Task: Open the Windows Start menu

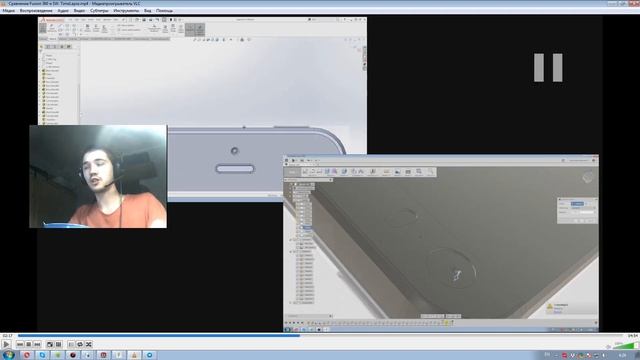Action: [8, 355]
